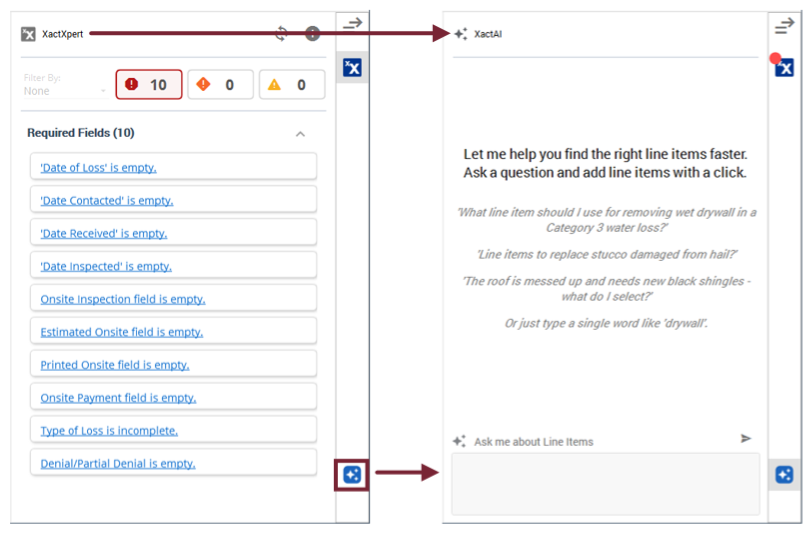
Task: Send the line item question
Action: coord(746,439)
